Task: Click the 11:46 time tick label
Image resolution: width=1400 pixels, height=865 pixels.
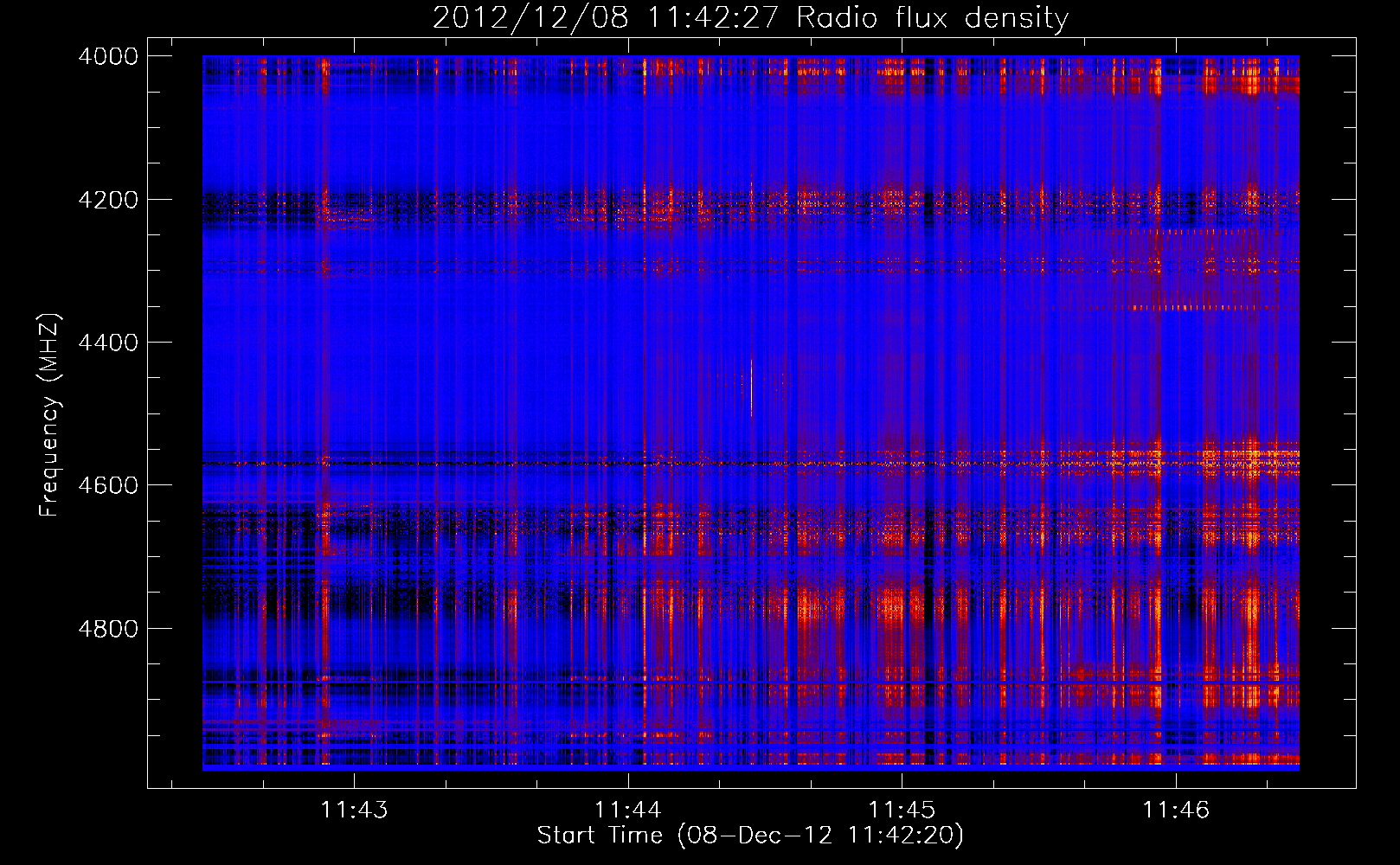Action: [x=1176, y=811]
